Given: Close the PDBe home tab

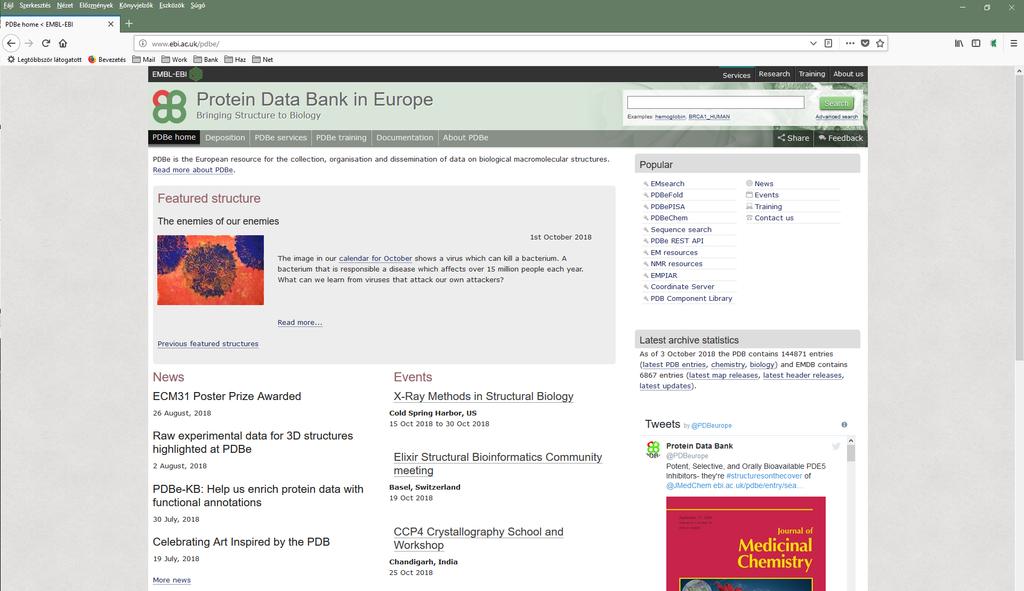Looking at the screenshot, I should (x=110, y=24).
